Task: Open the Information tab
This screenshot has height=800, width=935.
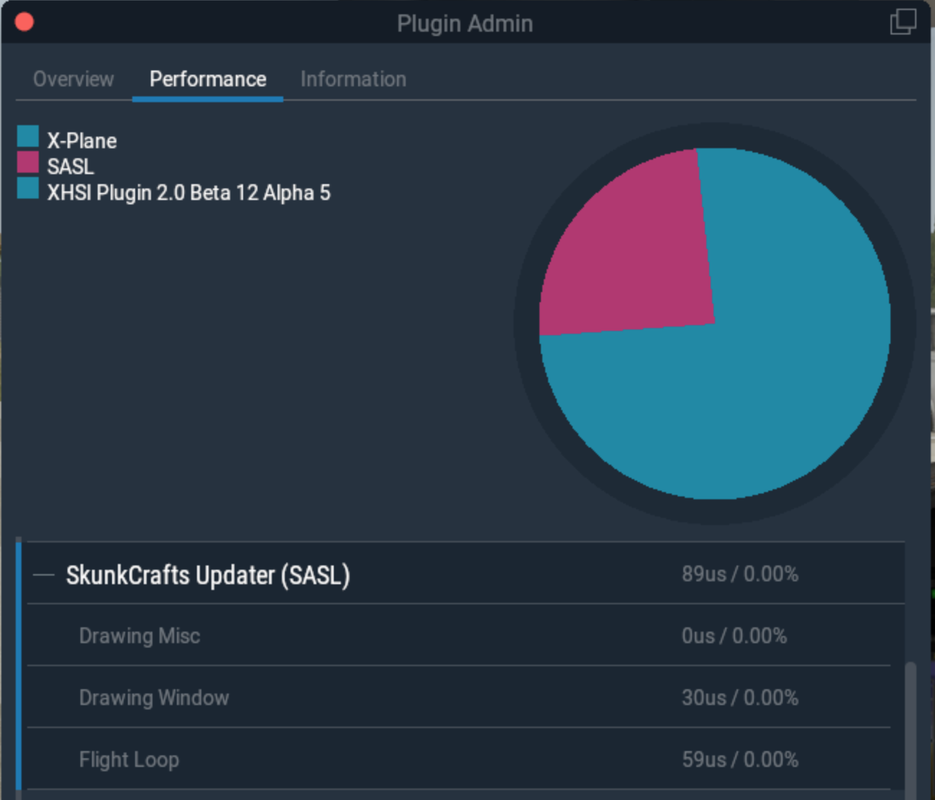Action: [353, 79]
